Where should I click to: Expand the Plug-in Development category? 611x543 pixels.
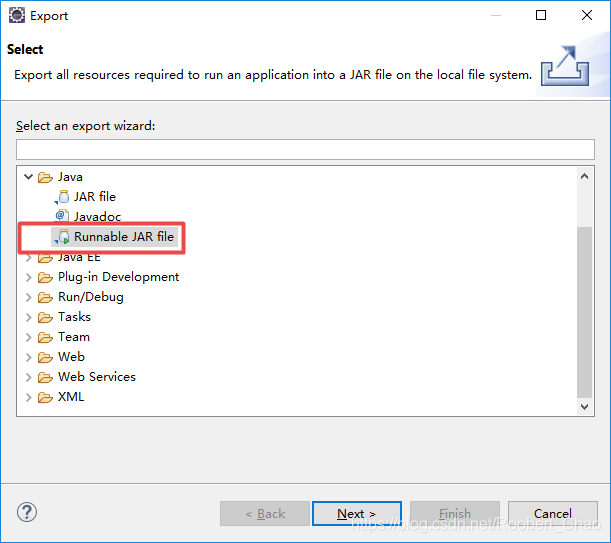[x=28, y=277]
